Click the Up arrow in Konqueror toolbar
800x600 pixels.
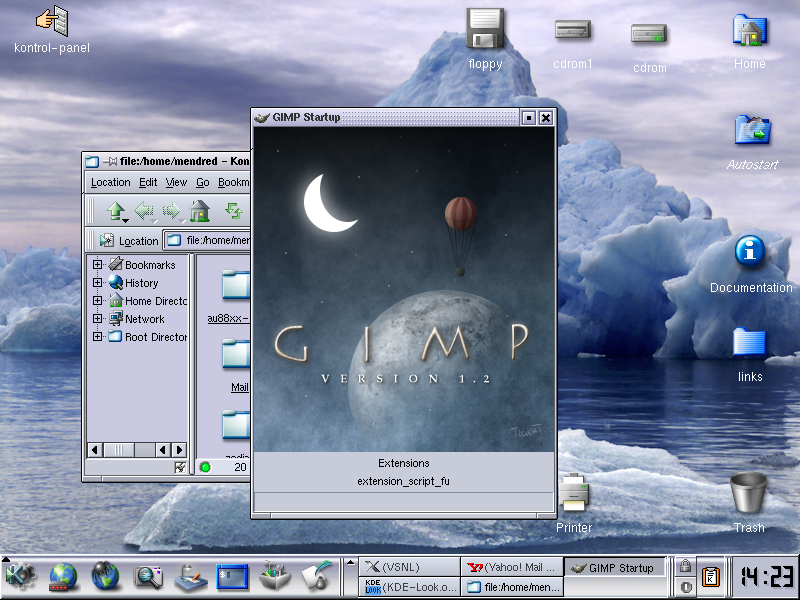(x=115, y=210)
